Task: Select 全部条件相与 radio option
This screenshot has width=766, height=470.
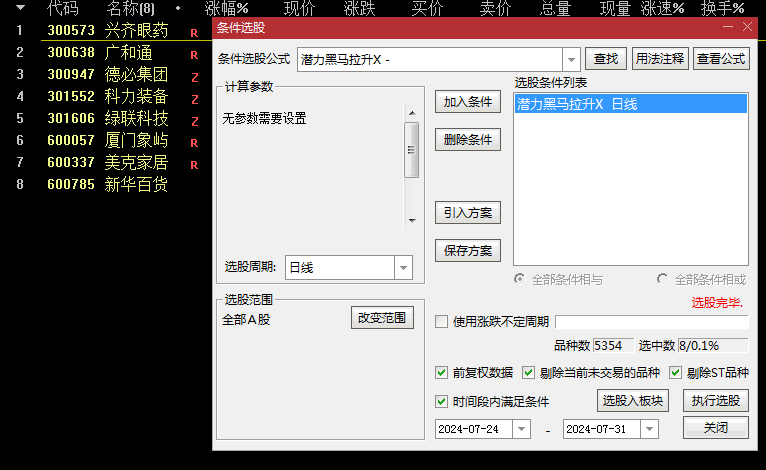Action: [519, 279]
